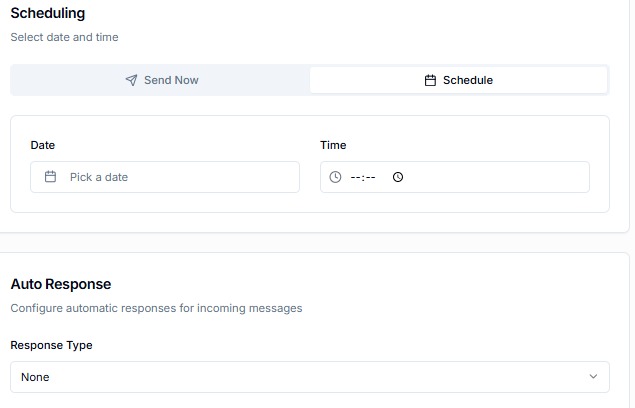This screenshot has height=408, width=635.
Task: Open the time picker with the clock button
Action: 398,177
